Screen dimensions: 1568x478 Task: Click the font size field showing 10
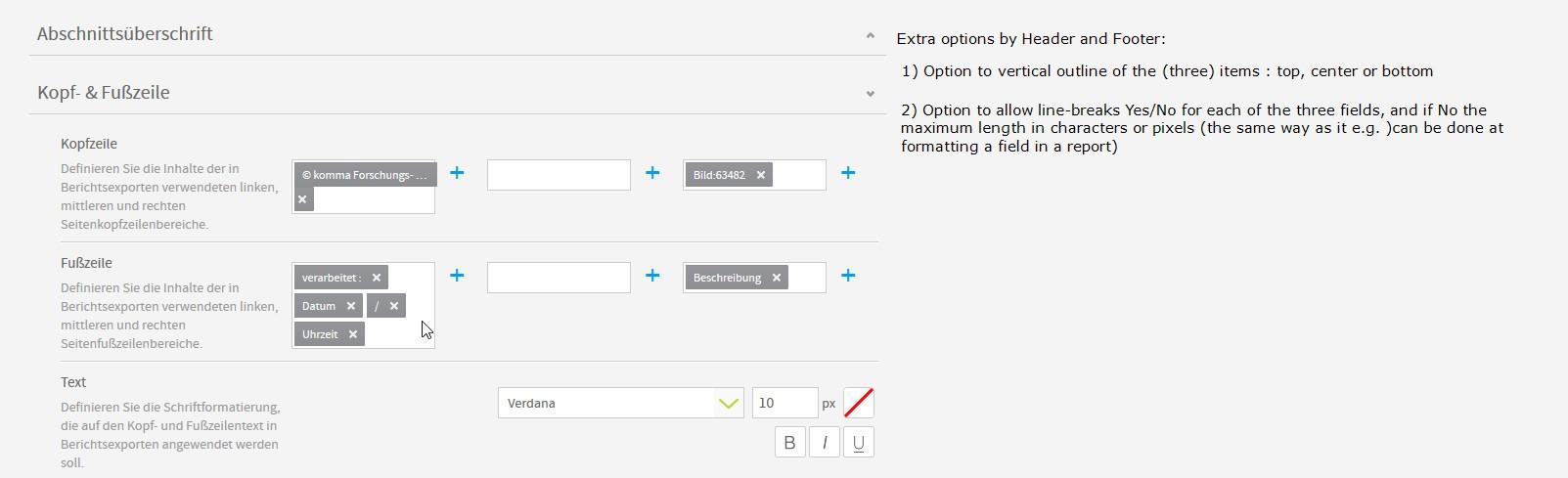pyautogui.click(x=784, y=403)
